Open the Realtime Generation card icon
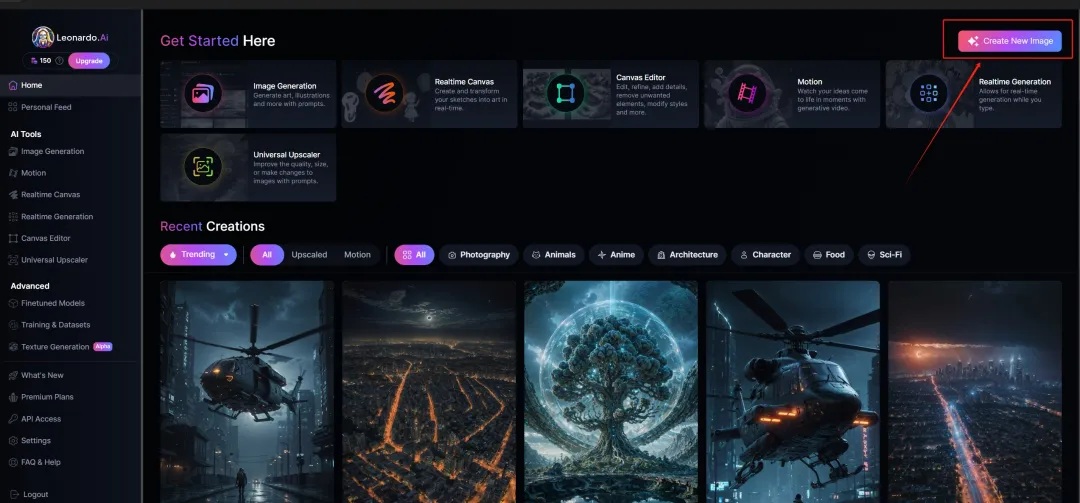The image size is (1080, 503). click(928, 93)
